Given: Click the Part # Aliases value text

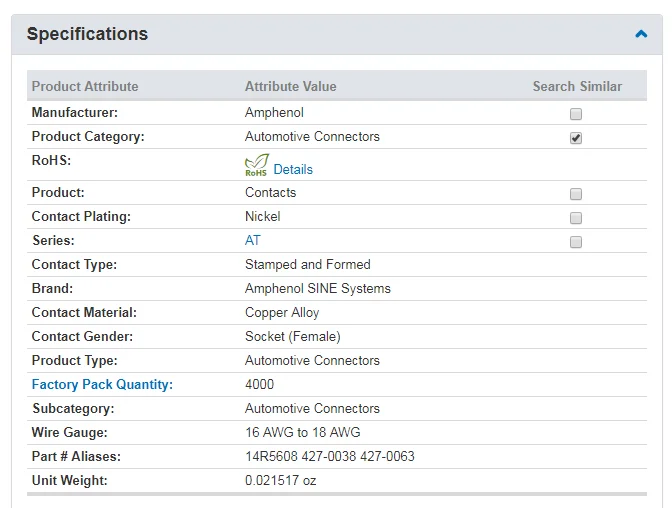Looking at the screenshot, I should pyautogui.click(x=330, y=457).
